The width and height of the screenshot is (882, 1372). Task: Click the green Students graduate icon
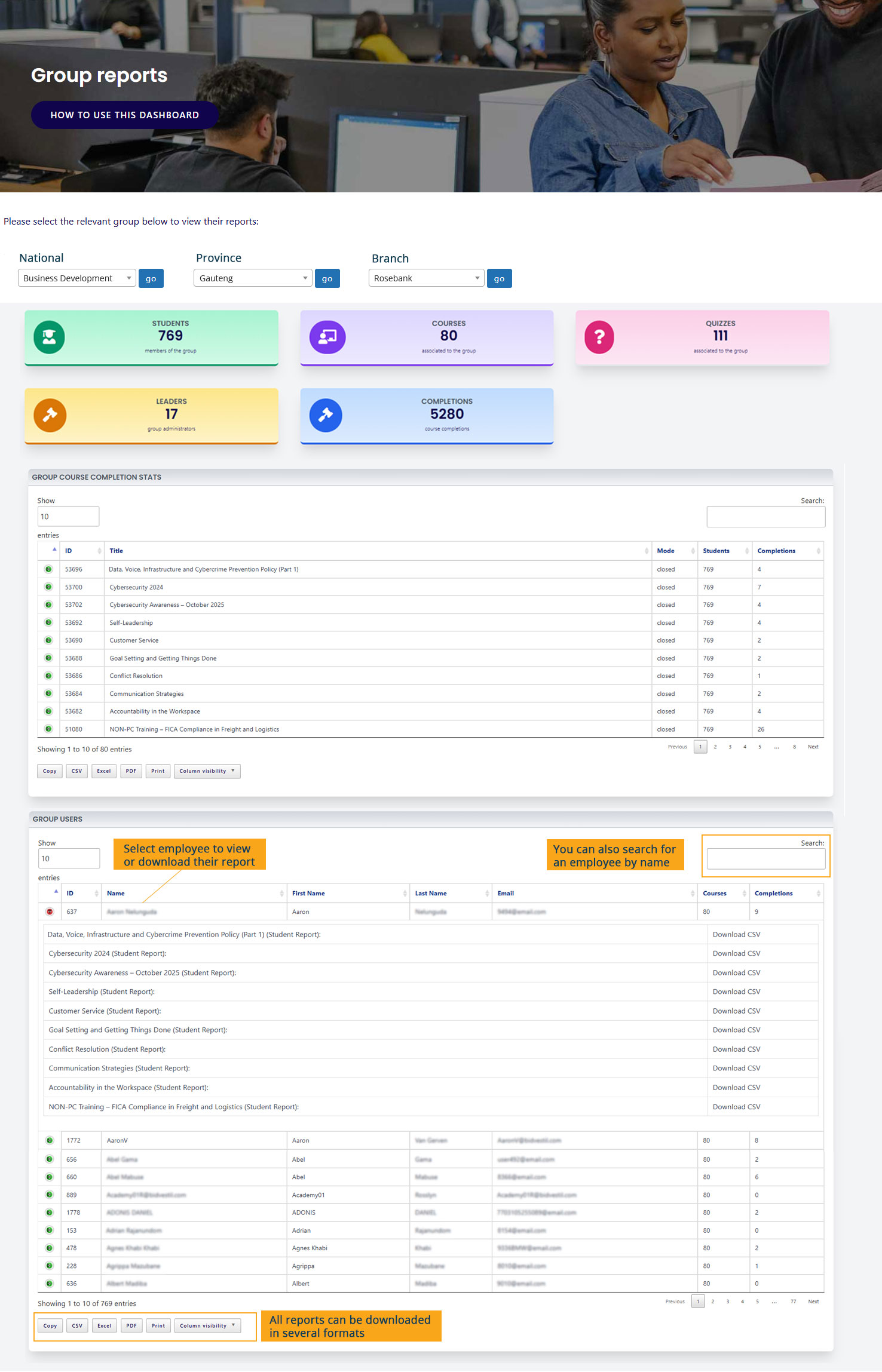pos(49,337)
